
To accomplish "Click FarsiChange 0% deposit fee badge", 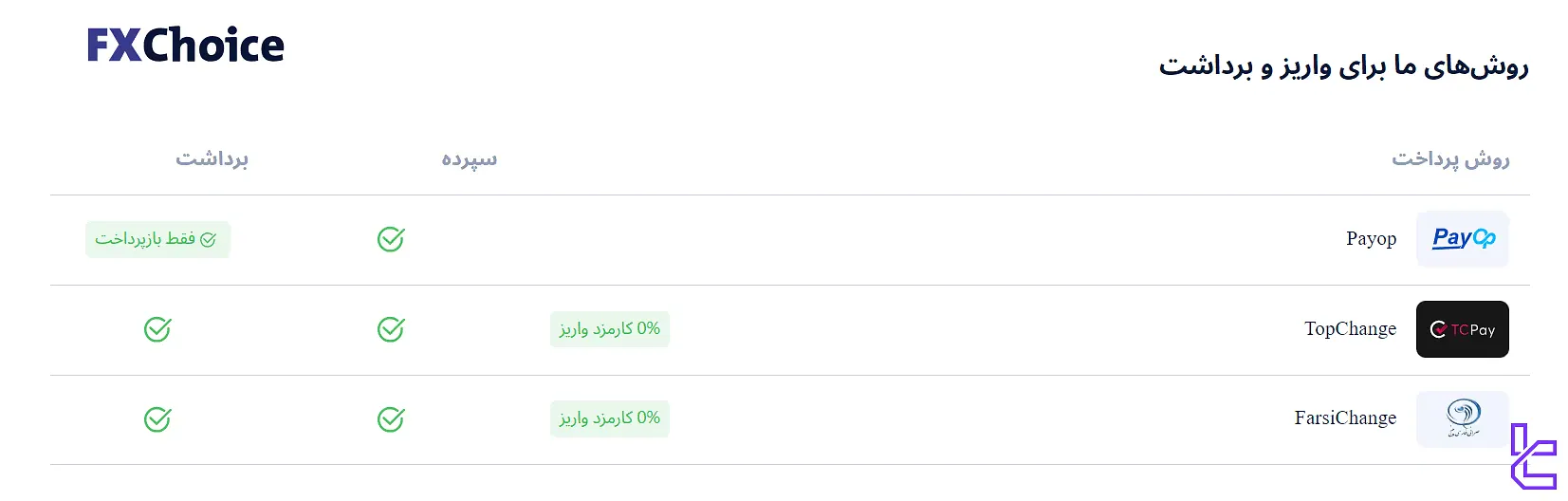I will tap(610, 418).
